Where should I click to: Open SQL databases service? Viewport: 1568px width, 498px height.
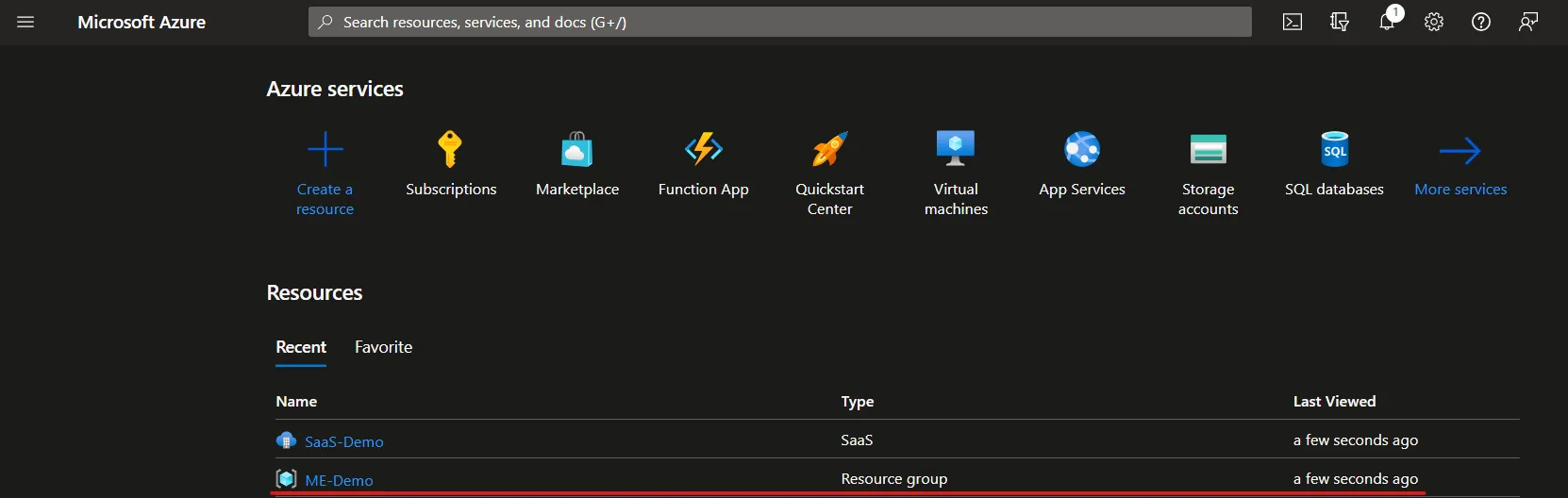pos(1335,149)
